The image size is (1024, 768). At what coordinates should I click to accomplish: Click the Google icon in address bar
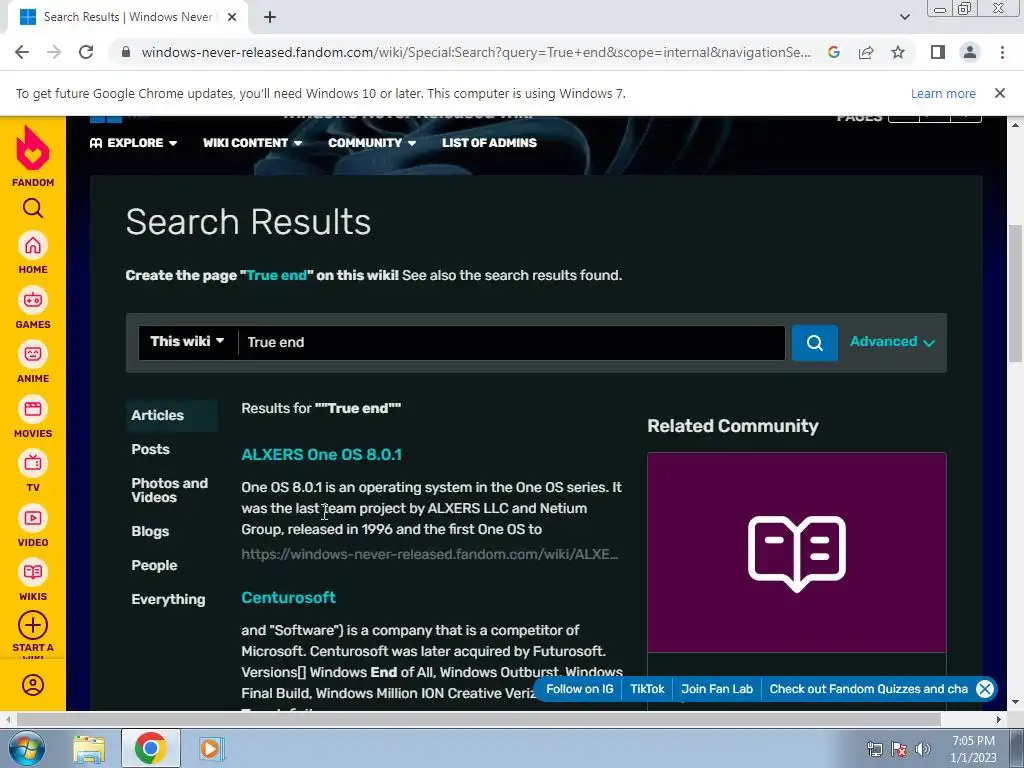point(834,52)
